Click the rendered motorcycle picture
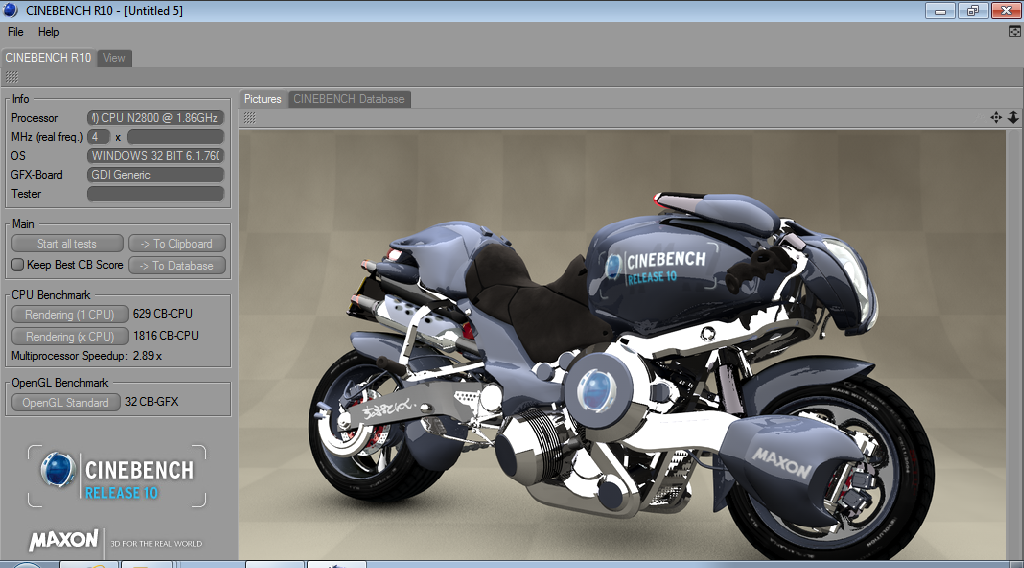 (622, 345)
